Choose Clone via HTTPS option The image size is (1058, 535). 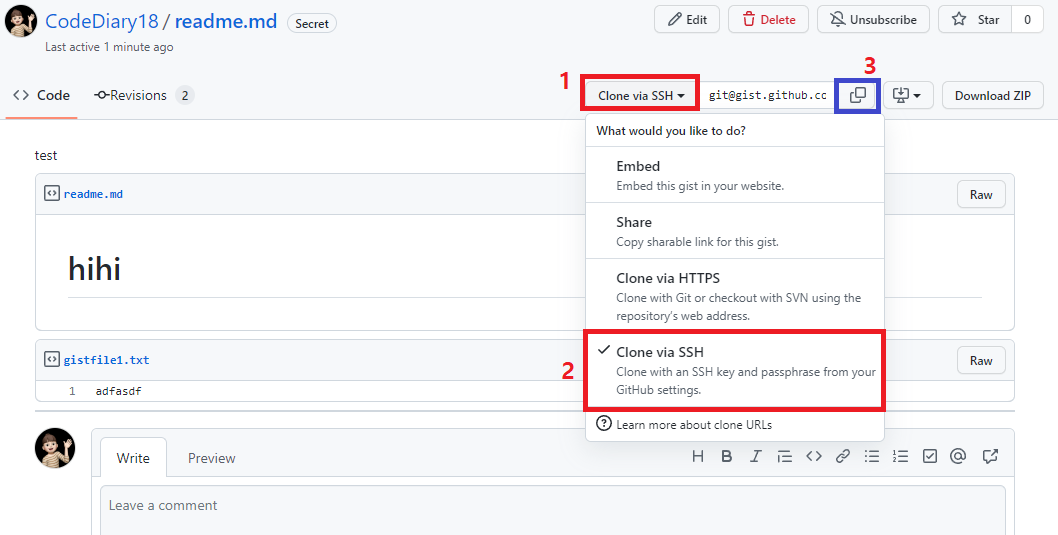735,295
